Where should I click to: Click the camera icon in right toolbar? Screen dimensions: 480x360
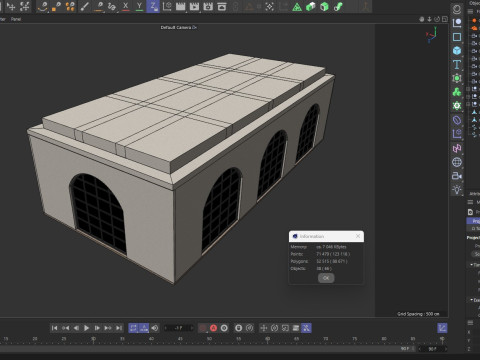(x=457, y=176)
